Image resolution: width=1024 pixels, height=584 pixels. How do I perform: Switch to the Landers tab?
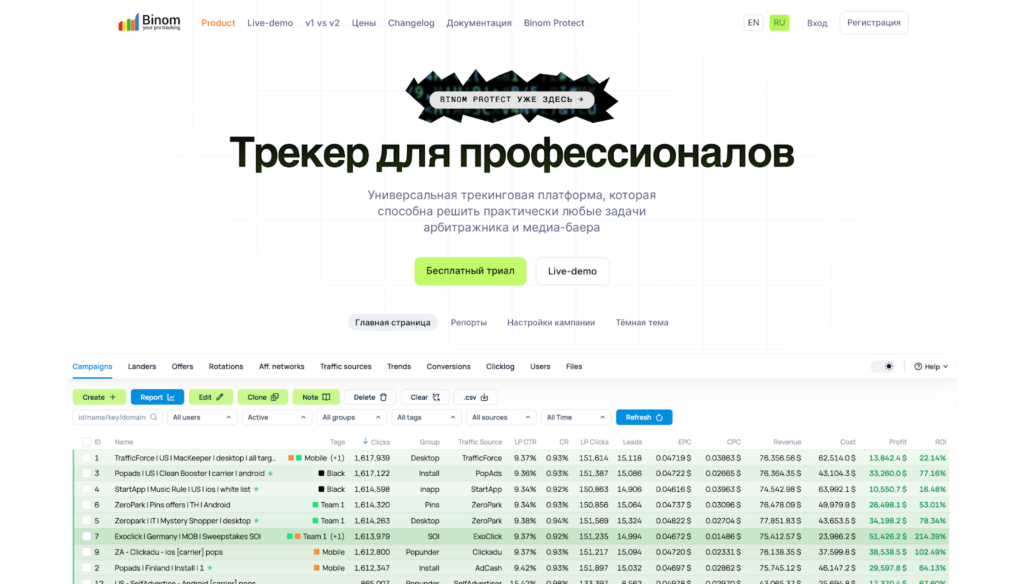tap(142, 366)
